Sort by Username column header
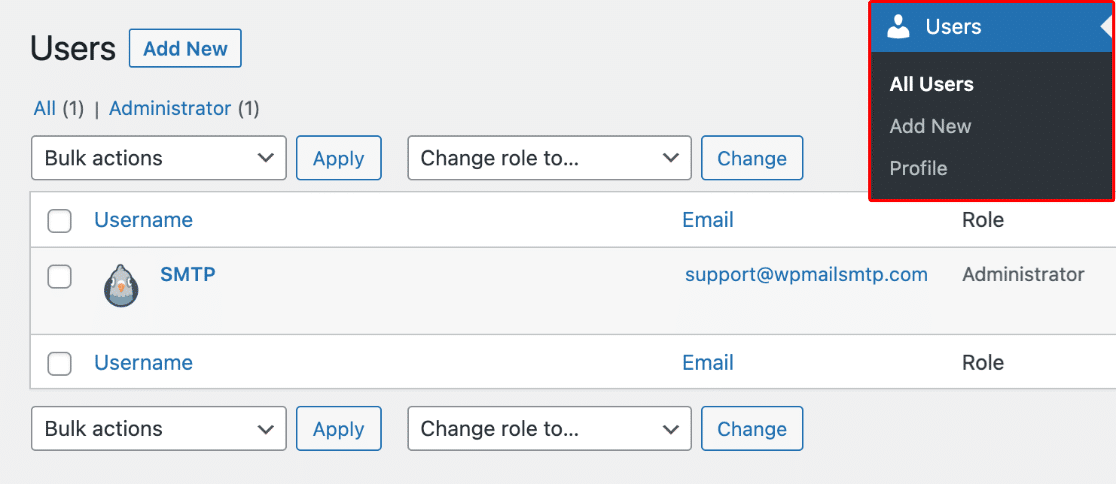1116x484 pixels. 143,220
